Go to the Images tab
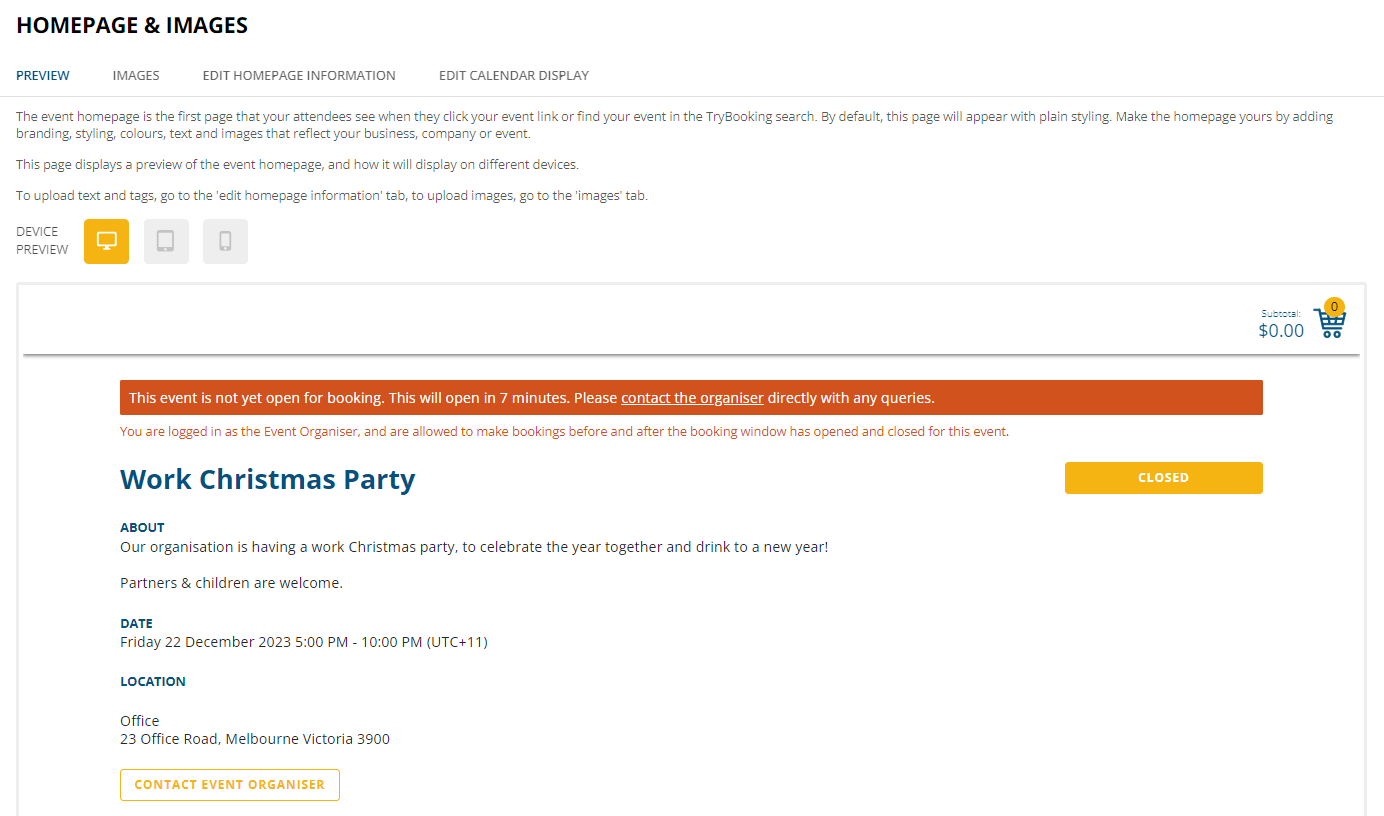Image resolution: width=1384 pixels, height=816 pixels. point(136,75)
